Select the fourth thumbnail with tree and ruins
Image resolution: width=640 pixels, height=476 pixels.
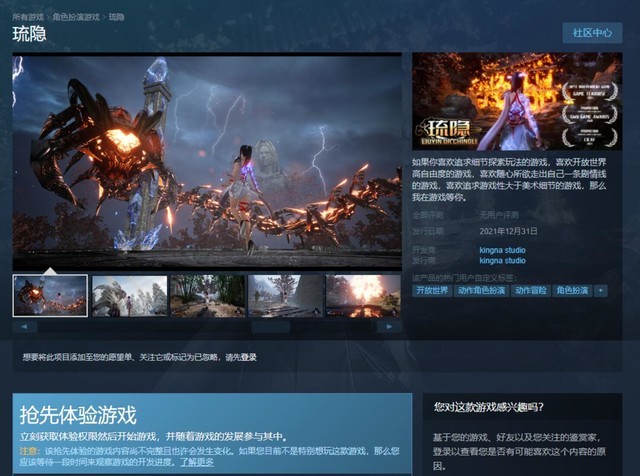click(x=285, y=296)
